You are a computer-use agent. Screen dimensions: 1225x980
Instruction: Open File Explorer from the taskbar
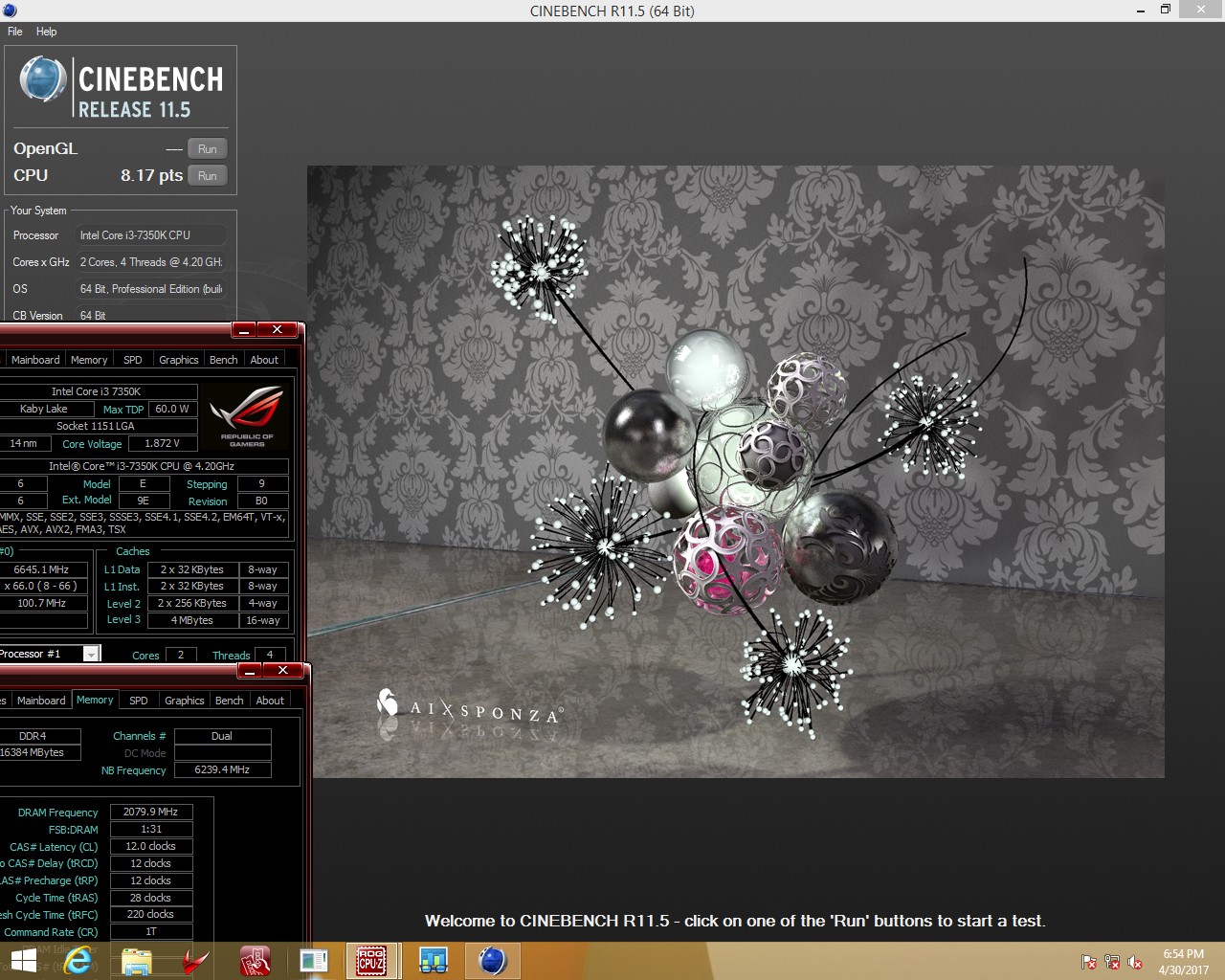(x=137, y=961)
